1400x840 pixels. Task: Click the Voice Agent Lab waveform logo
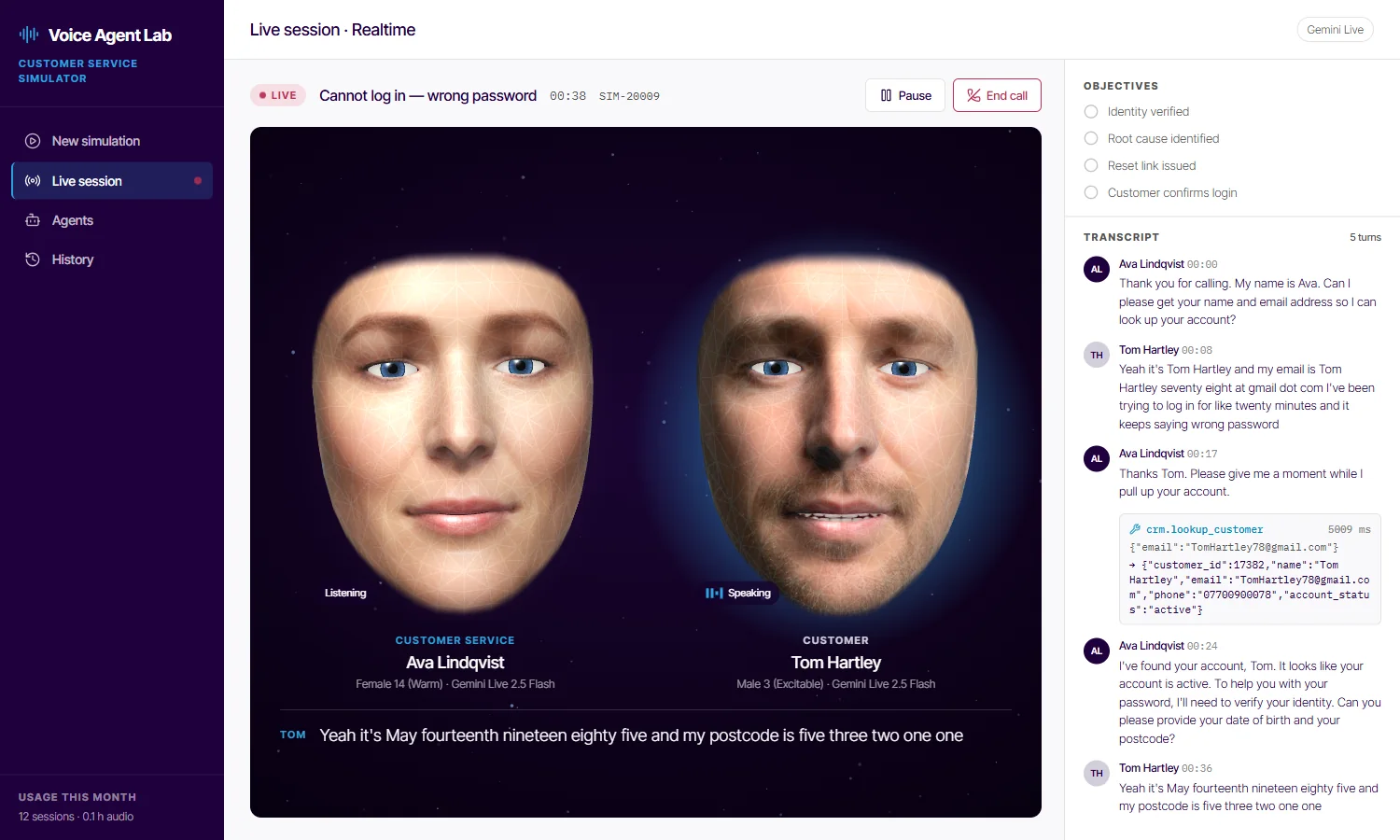pyautogui.click(x=29, y=35)
